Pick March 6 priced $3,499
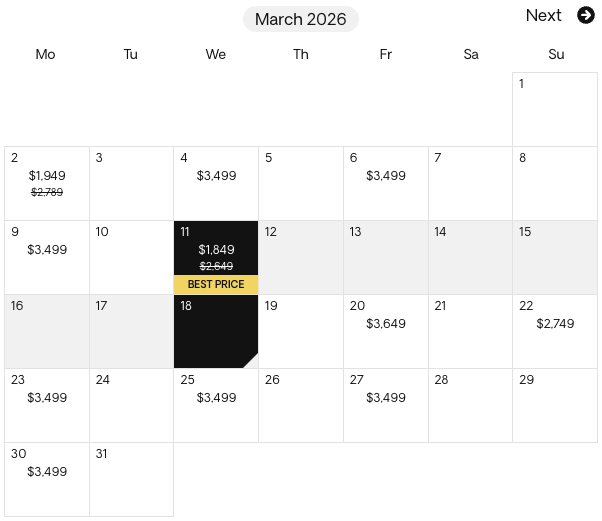602x521 pixels. pos(386,184)
